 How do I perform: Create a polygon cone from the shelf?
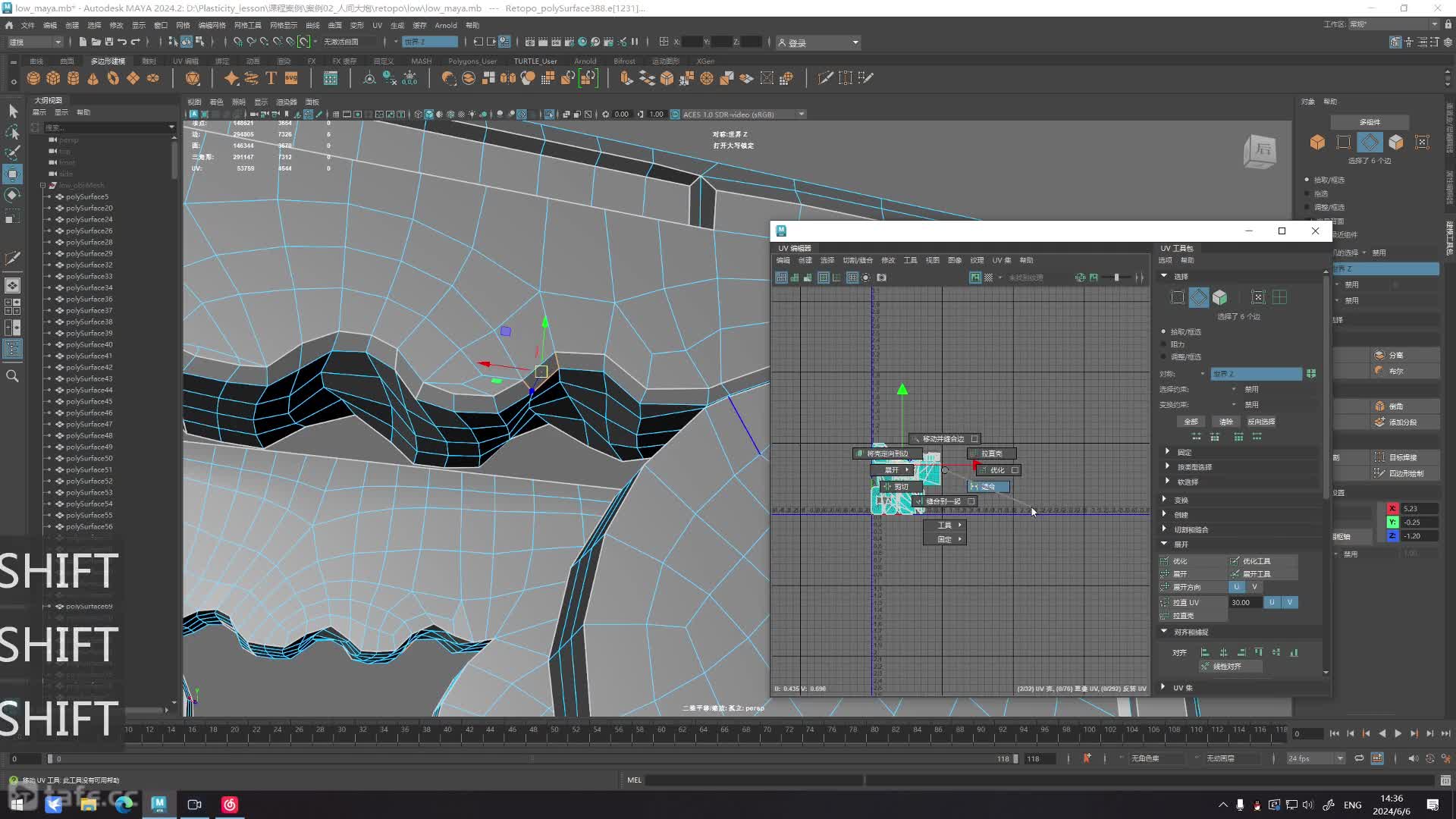[x=93, y=78]
